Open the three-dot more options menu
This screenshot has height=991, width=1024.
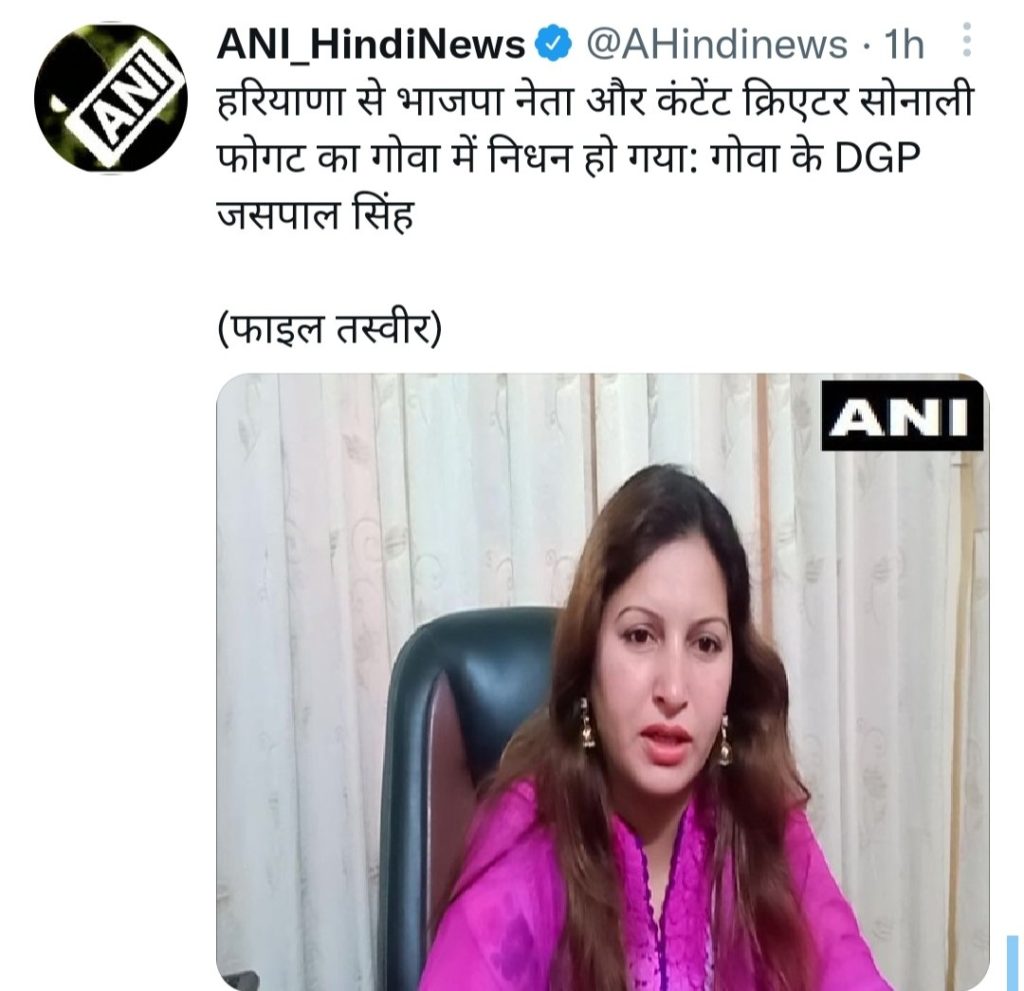[968, 41]
